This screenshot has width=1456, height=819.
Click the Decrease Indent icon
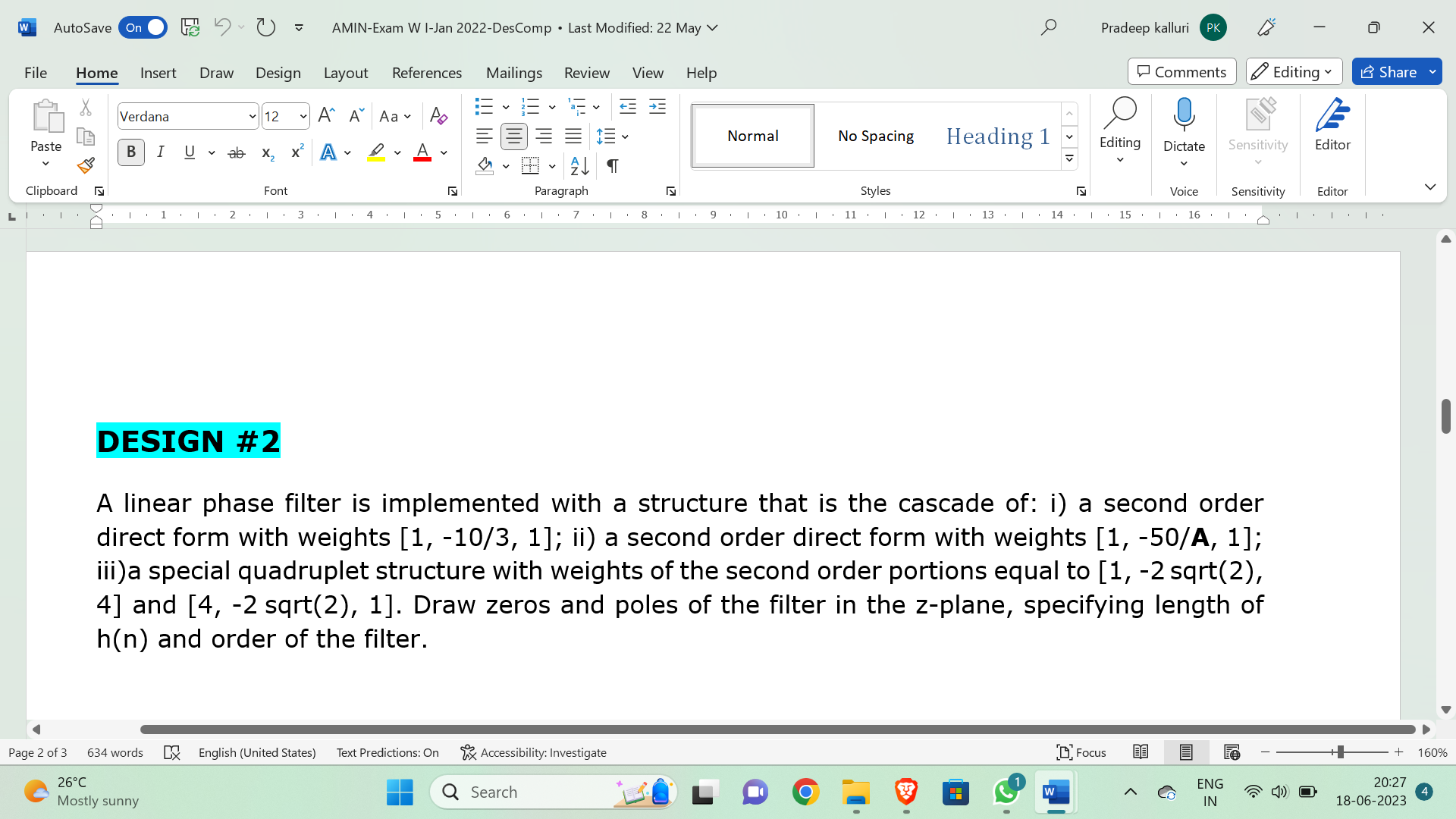pos(628,106)
